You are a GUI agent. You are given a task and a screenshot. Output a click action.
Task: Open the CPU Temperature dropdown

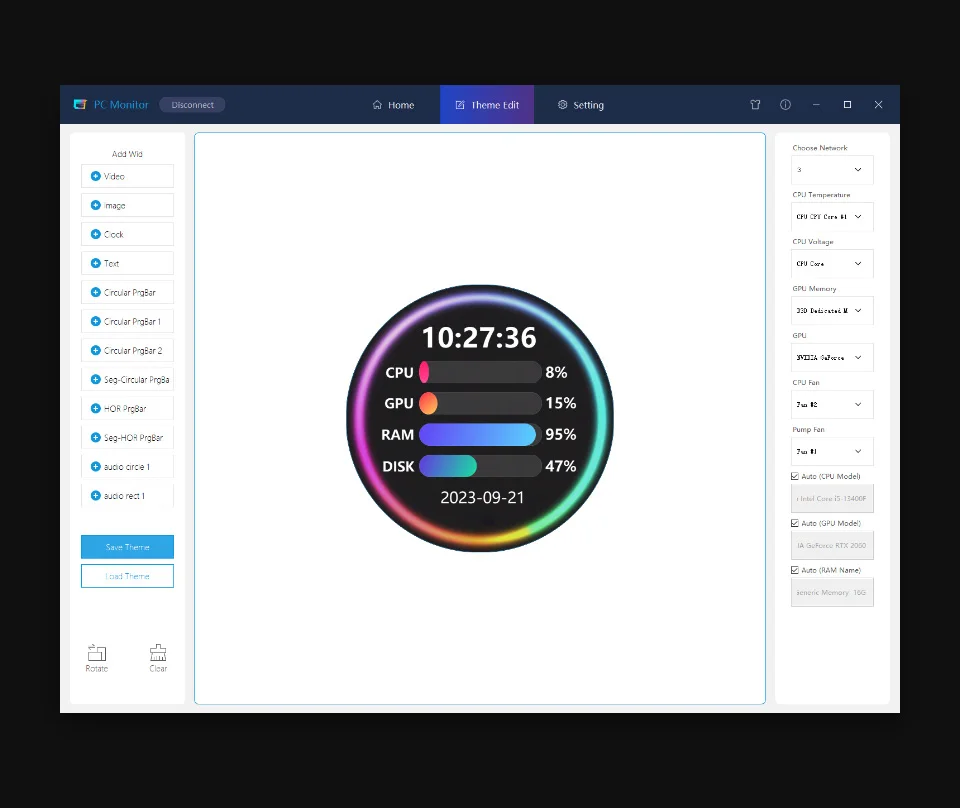click(832, 217)
